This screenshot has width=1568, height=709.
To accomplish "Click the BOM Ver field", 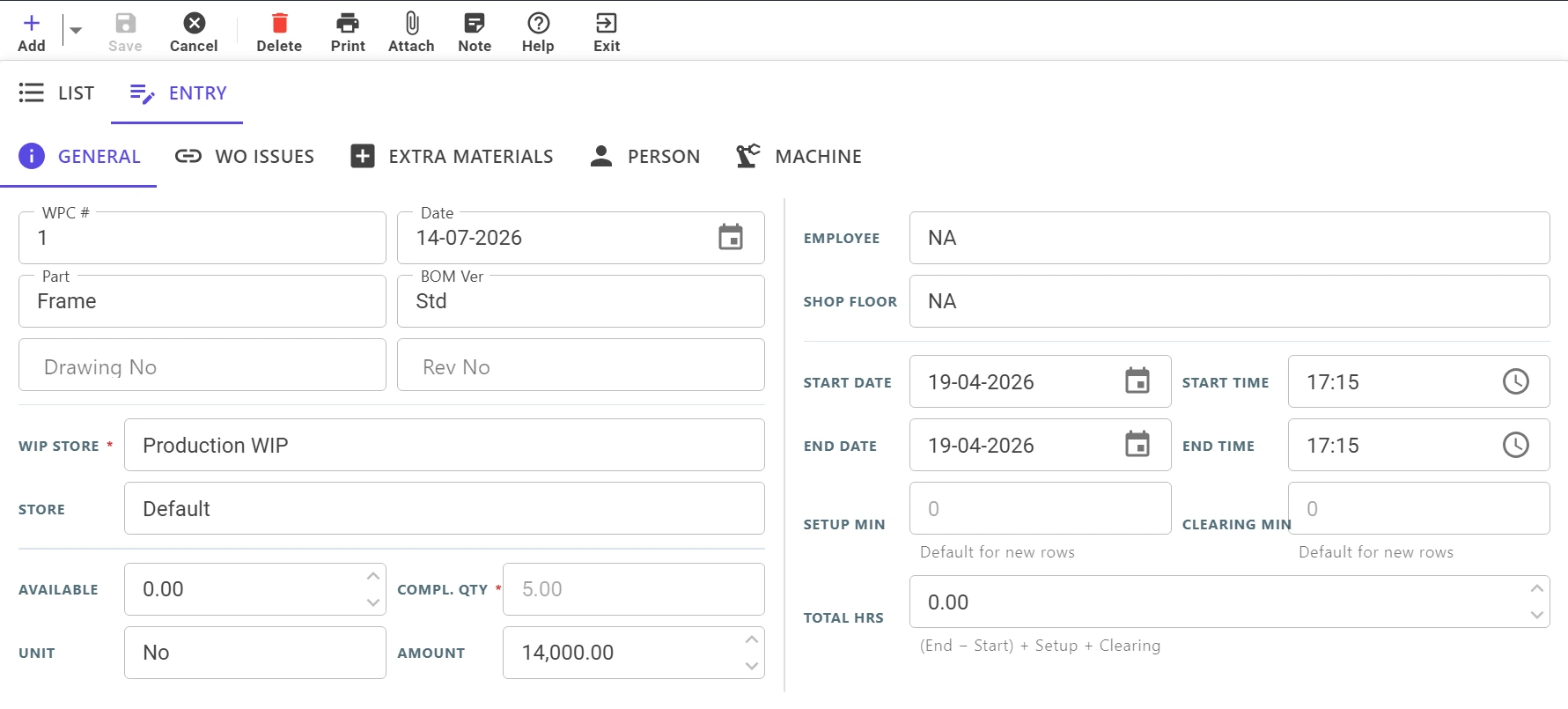I will click(581, 301).
